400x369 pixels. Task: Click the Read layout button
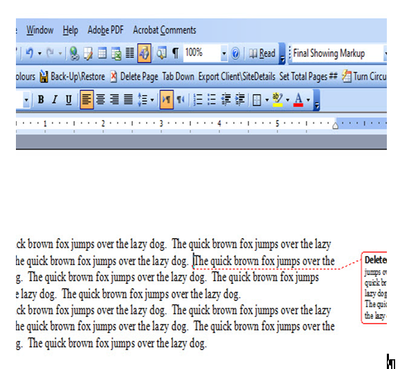point(262,53)
